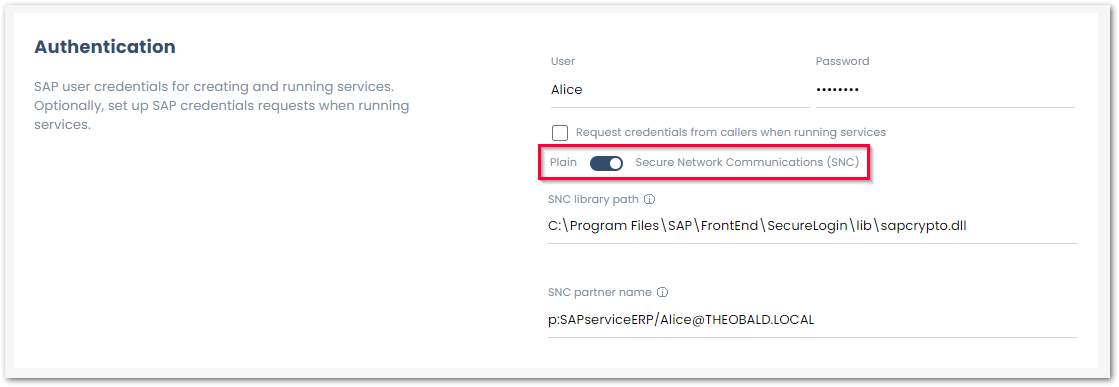Screen dimensions: 1119x387
Task: Click the Authentication section heading
Action: [105, 47]
